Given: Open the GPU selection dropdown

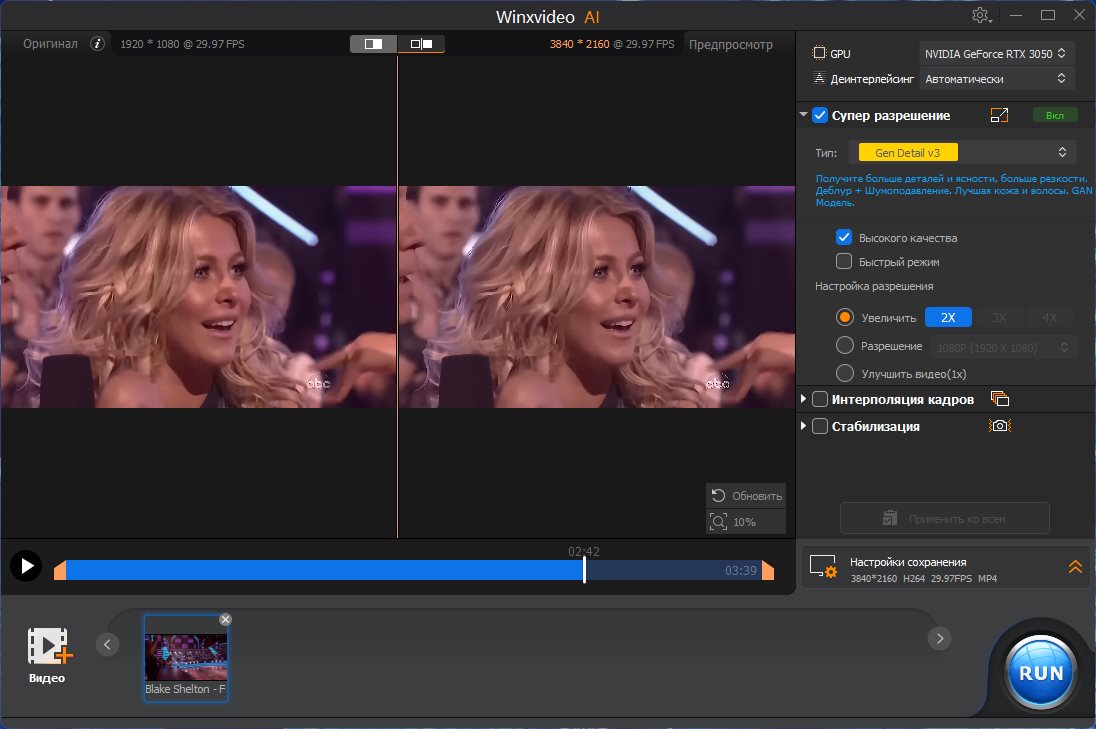Looking at the screenshot, I should [x=996, y=53].
